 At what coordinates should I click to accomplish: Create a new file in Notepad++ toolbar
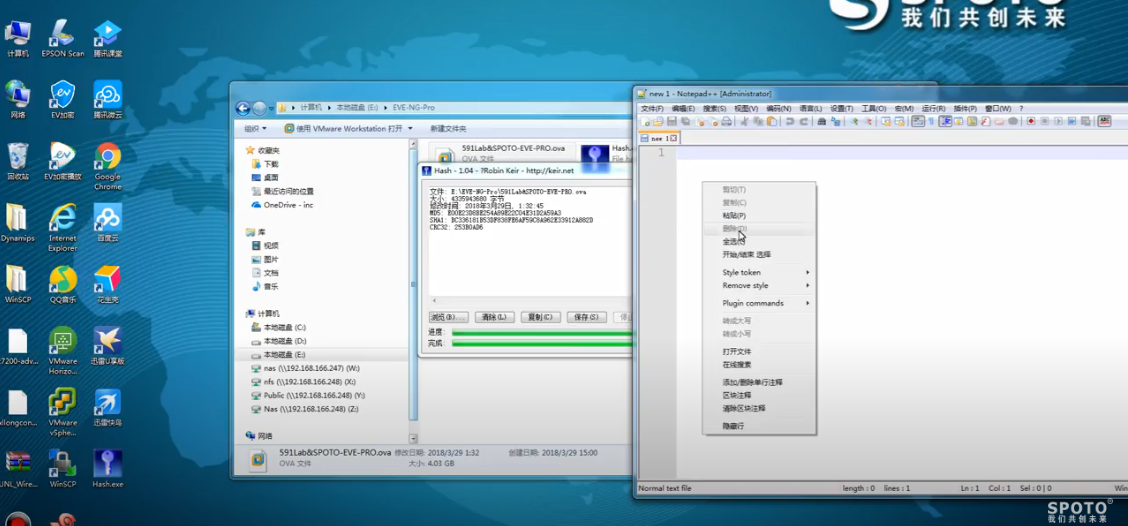tap(645, 121)
